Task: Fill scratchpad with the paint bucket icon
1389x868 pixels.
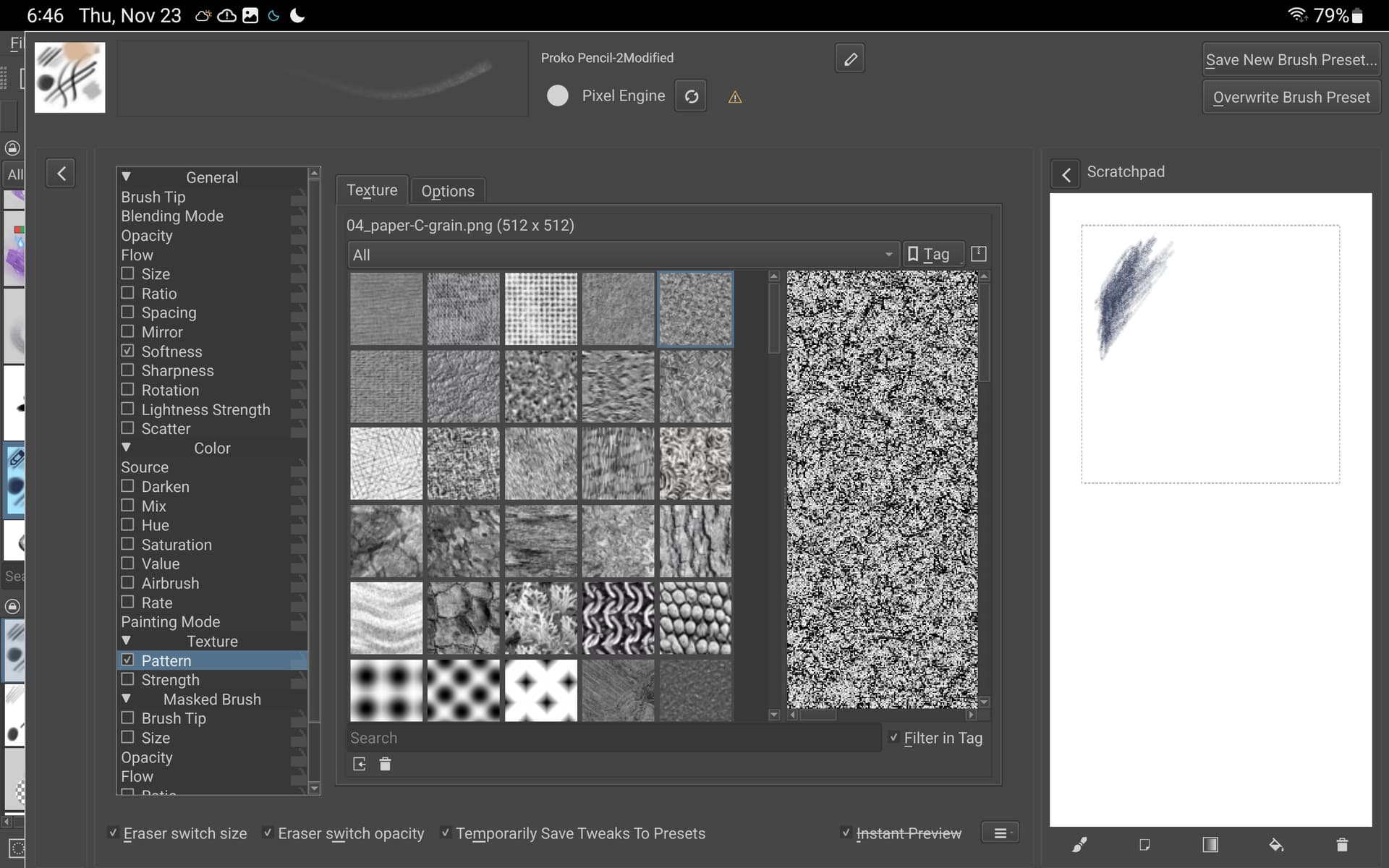Action: [1276, 845]
